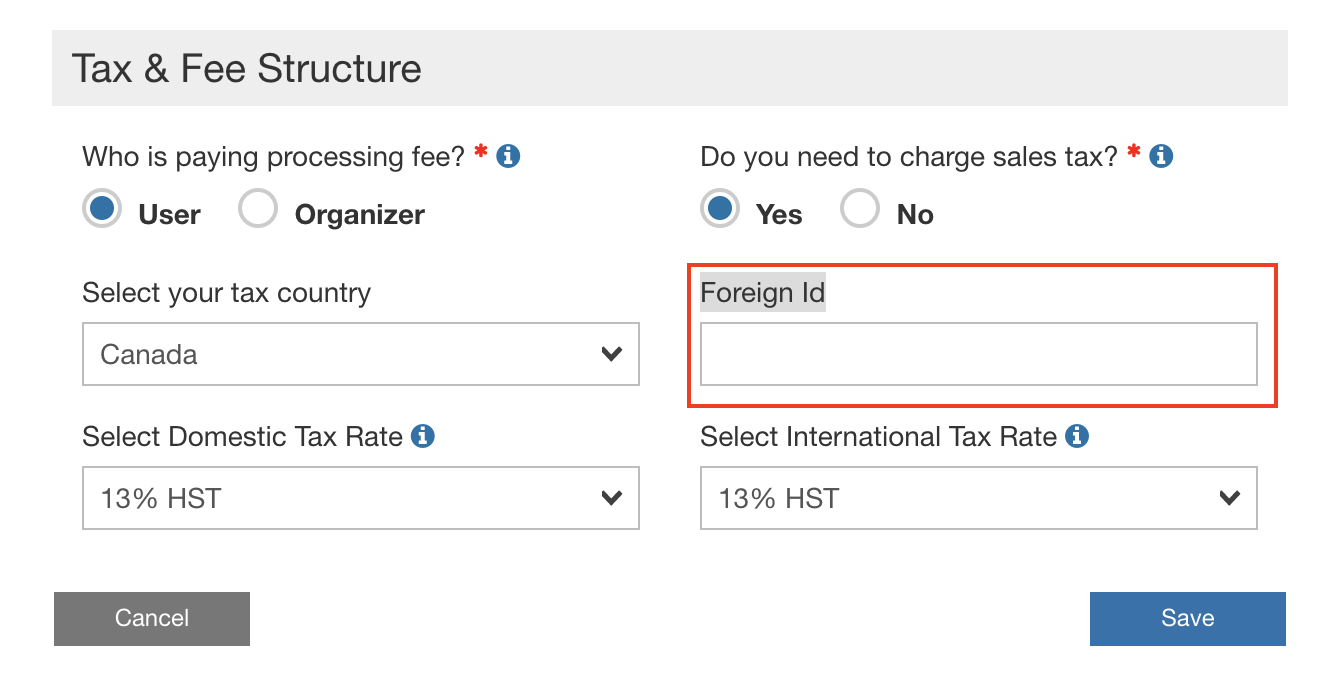This screenshot has width=1324, height=678.
Task: Click the 'Do you need to charge sales tax?' label
Action: [x=908, y=157]
